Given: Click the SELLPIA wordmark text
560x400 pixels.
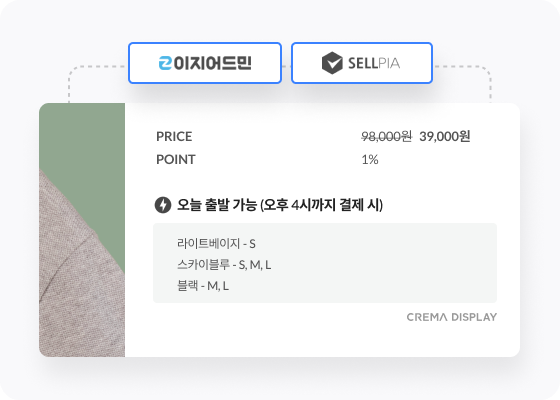Looking at the screenshot, I should pos(374,64).
